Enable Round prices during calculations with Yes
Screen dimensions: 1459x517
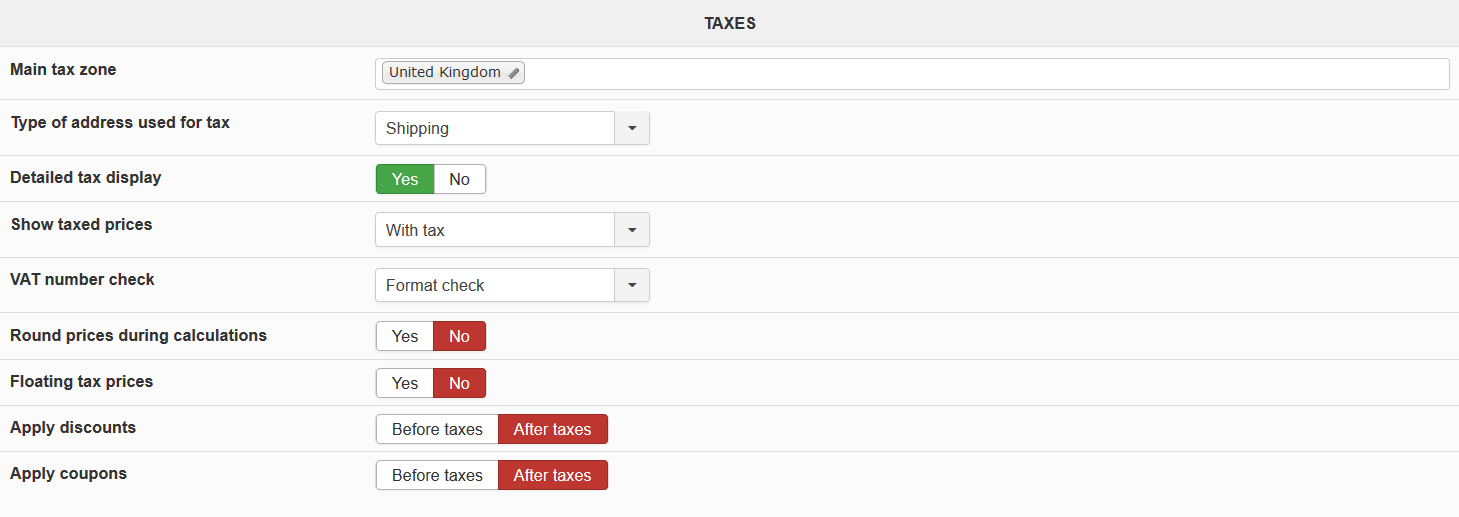point(405,336)
